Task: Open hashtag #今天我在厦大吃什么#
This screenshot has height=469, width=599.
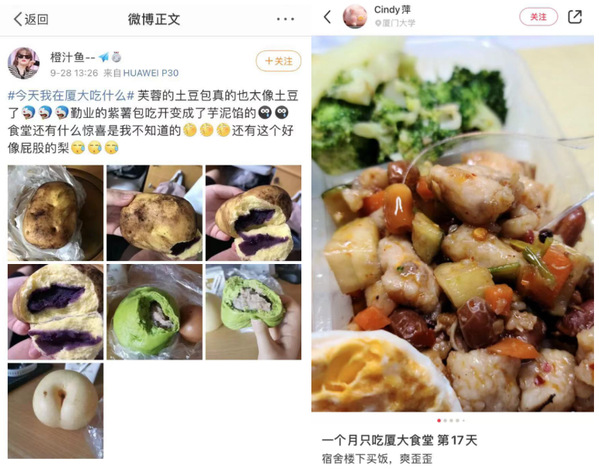Action: coord(71,95)
